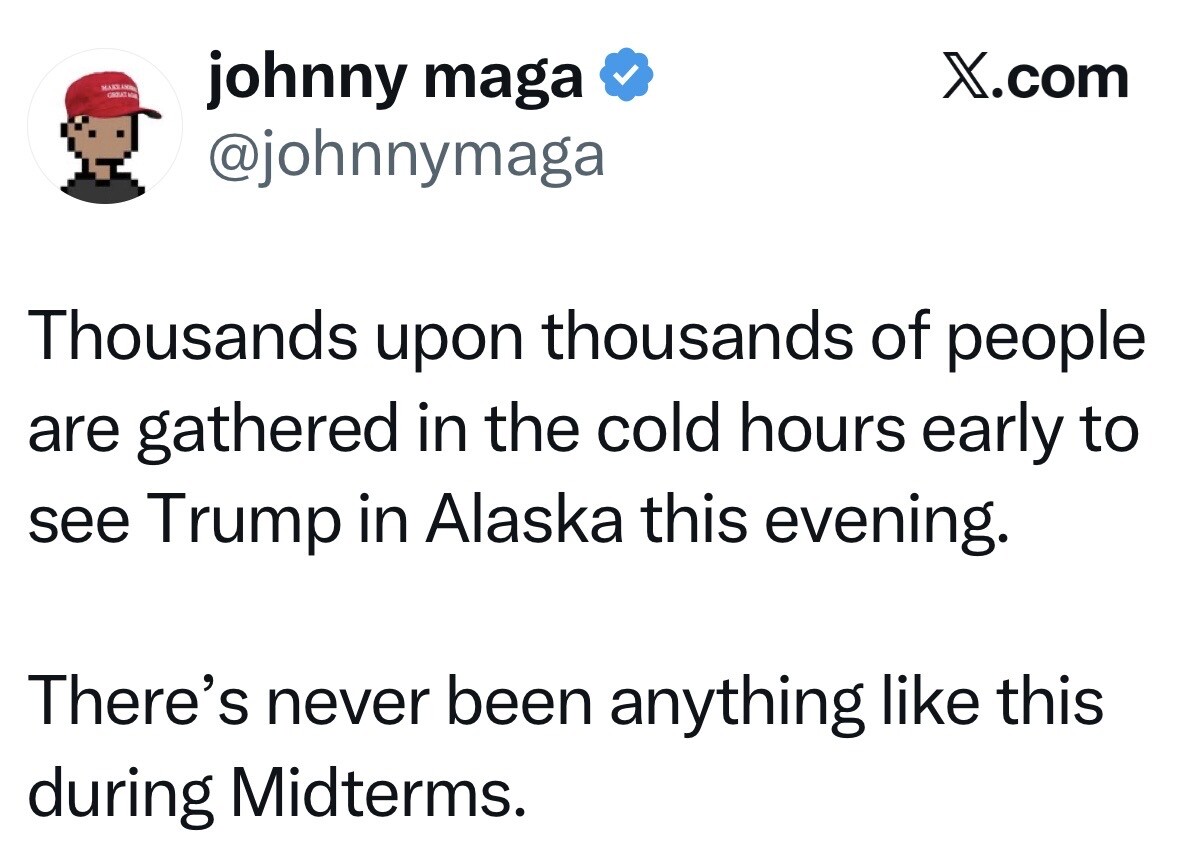The width and height of the screenshot is (1179, 843).
Task: Click the blue verified checkmark badge
Action: coord(626,73)
